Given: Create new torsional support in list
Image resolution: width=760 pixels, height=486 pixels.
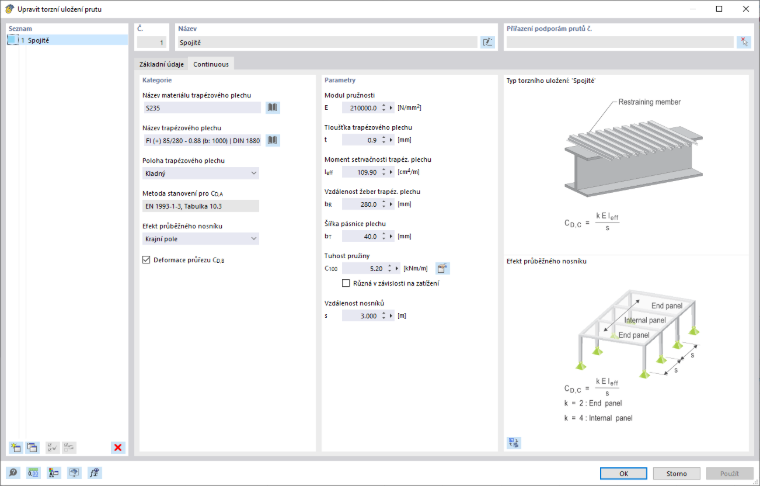Looking at the screenshot, I should (16, 447).
